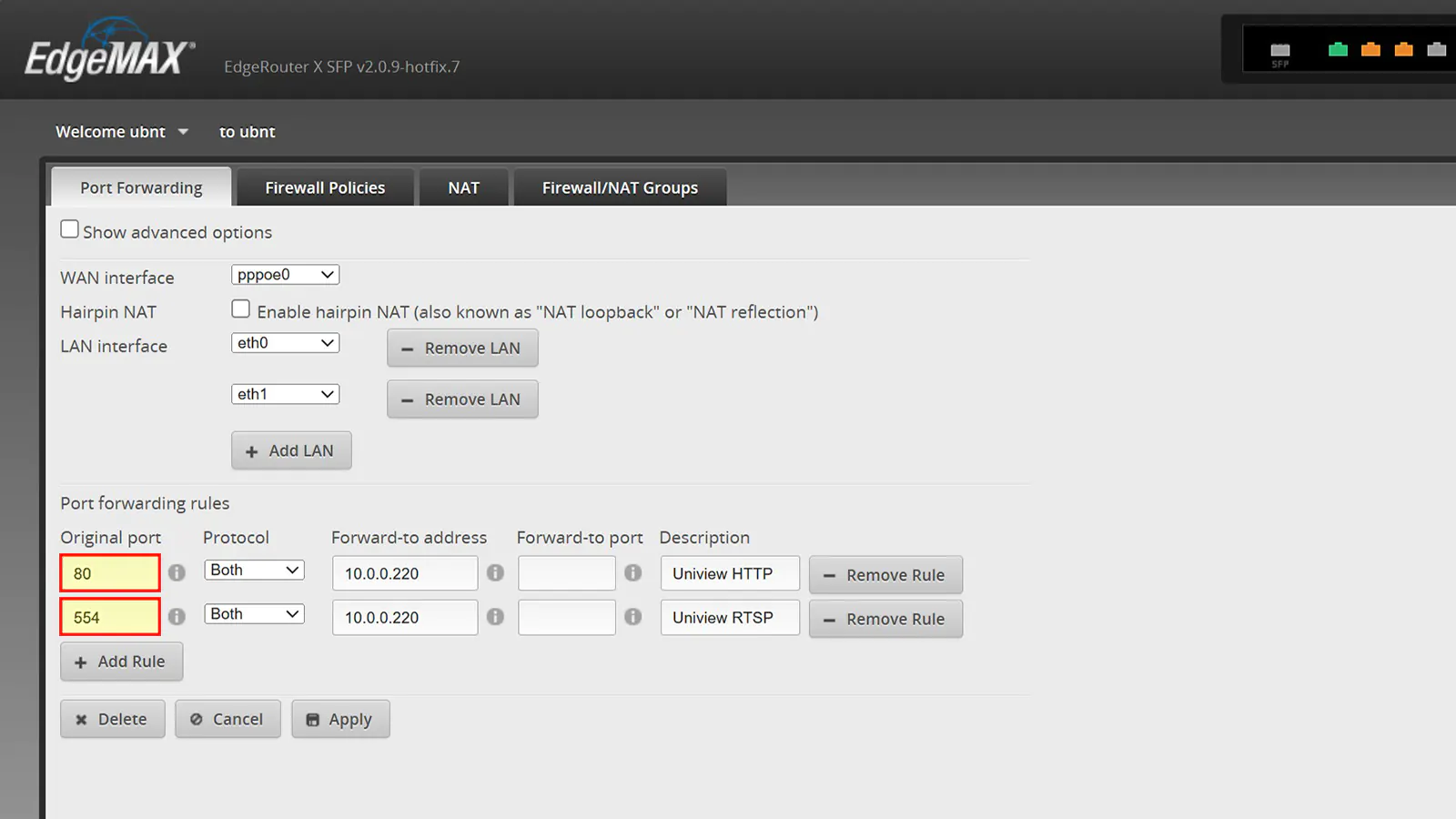Click the EdgeMAX logo

[109, 50]
